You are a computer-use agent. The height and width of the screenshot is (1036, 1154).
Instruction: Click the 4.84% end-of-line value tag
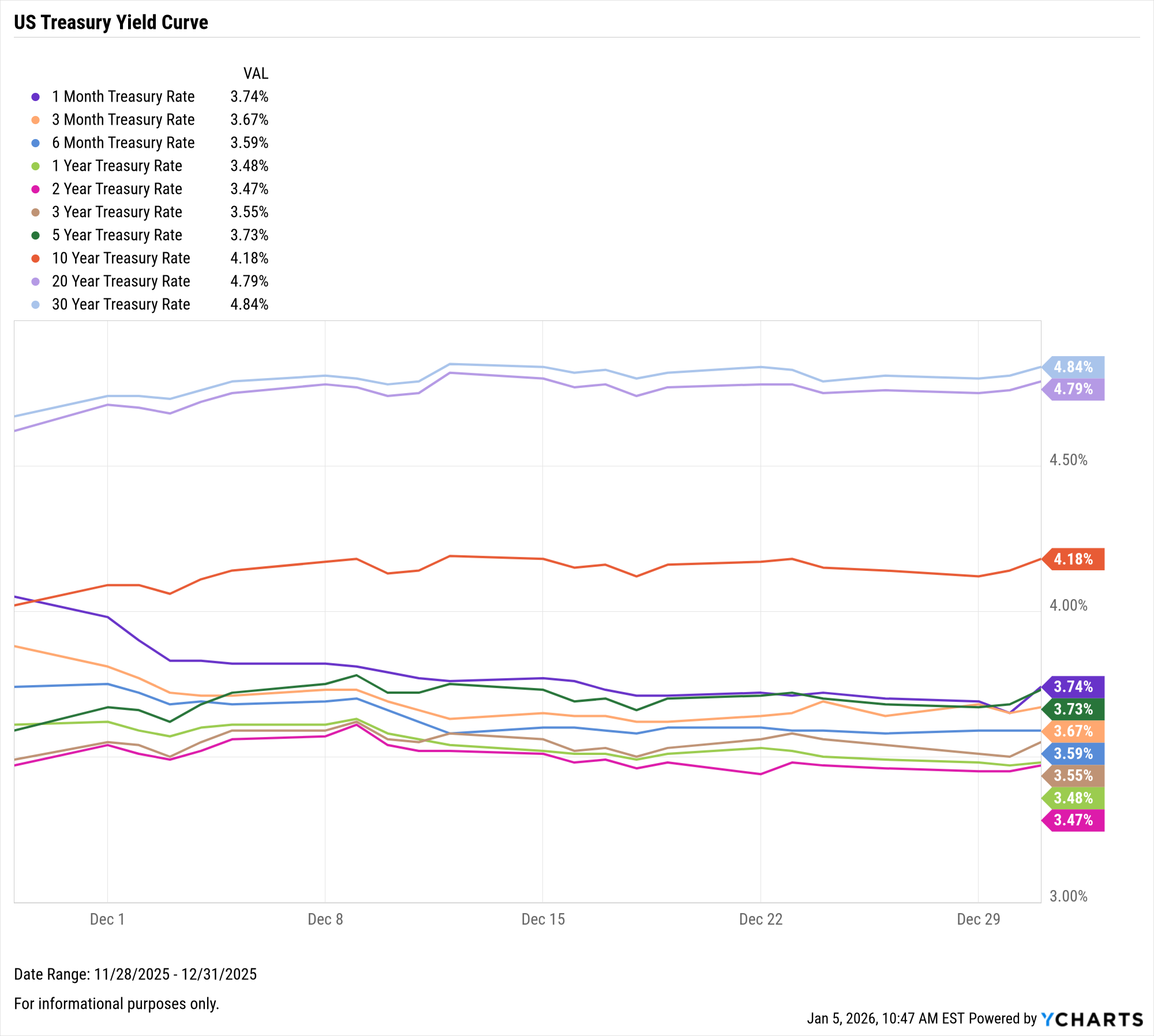click(x=1073, y=367)
